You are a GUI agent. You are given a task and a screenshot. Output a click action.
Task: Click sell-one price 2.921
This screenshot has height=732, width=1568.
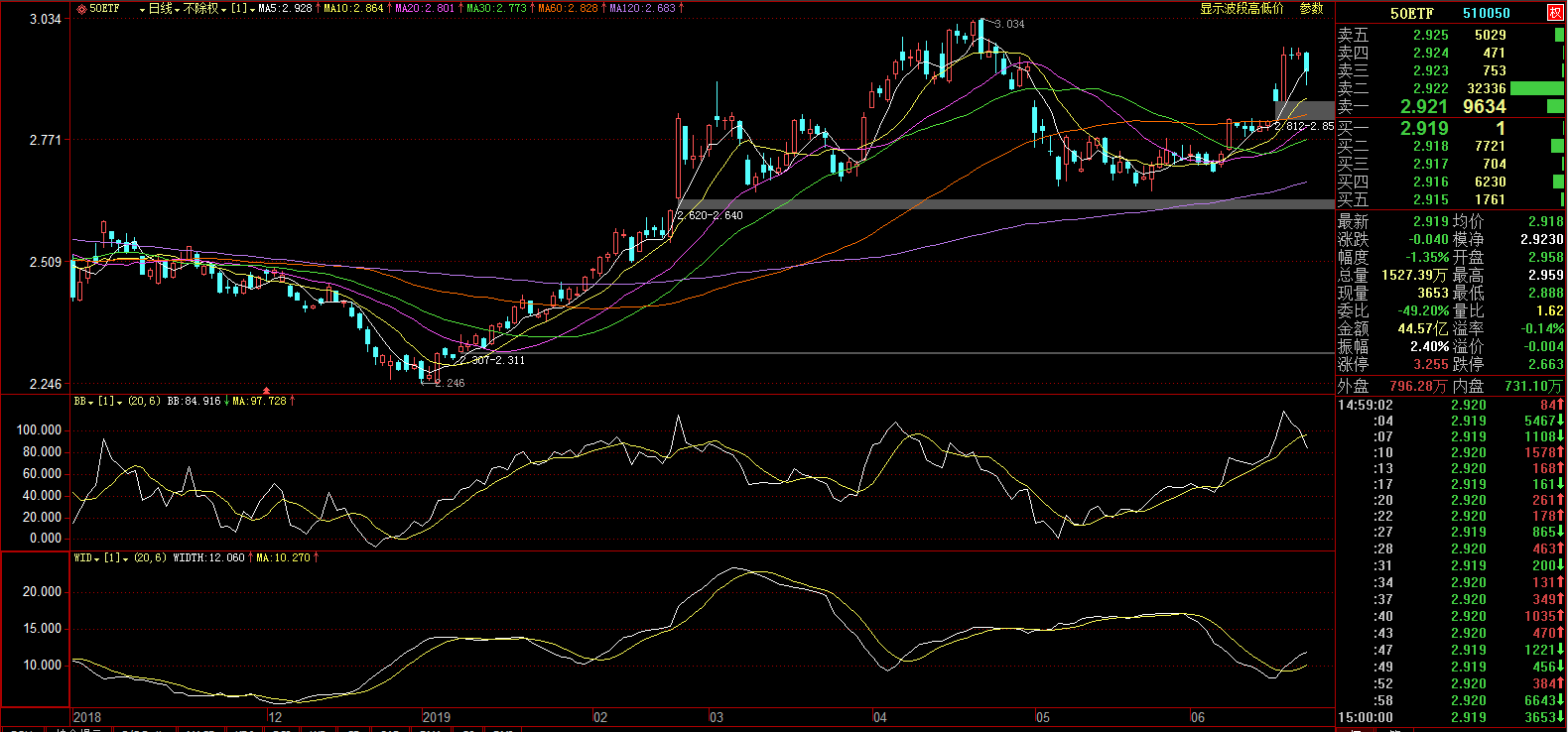pyautogui.click(x=1424, y=106)
